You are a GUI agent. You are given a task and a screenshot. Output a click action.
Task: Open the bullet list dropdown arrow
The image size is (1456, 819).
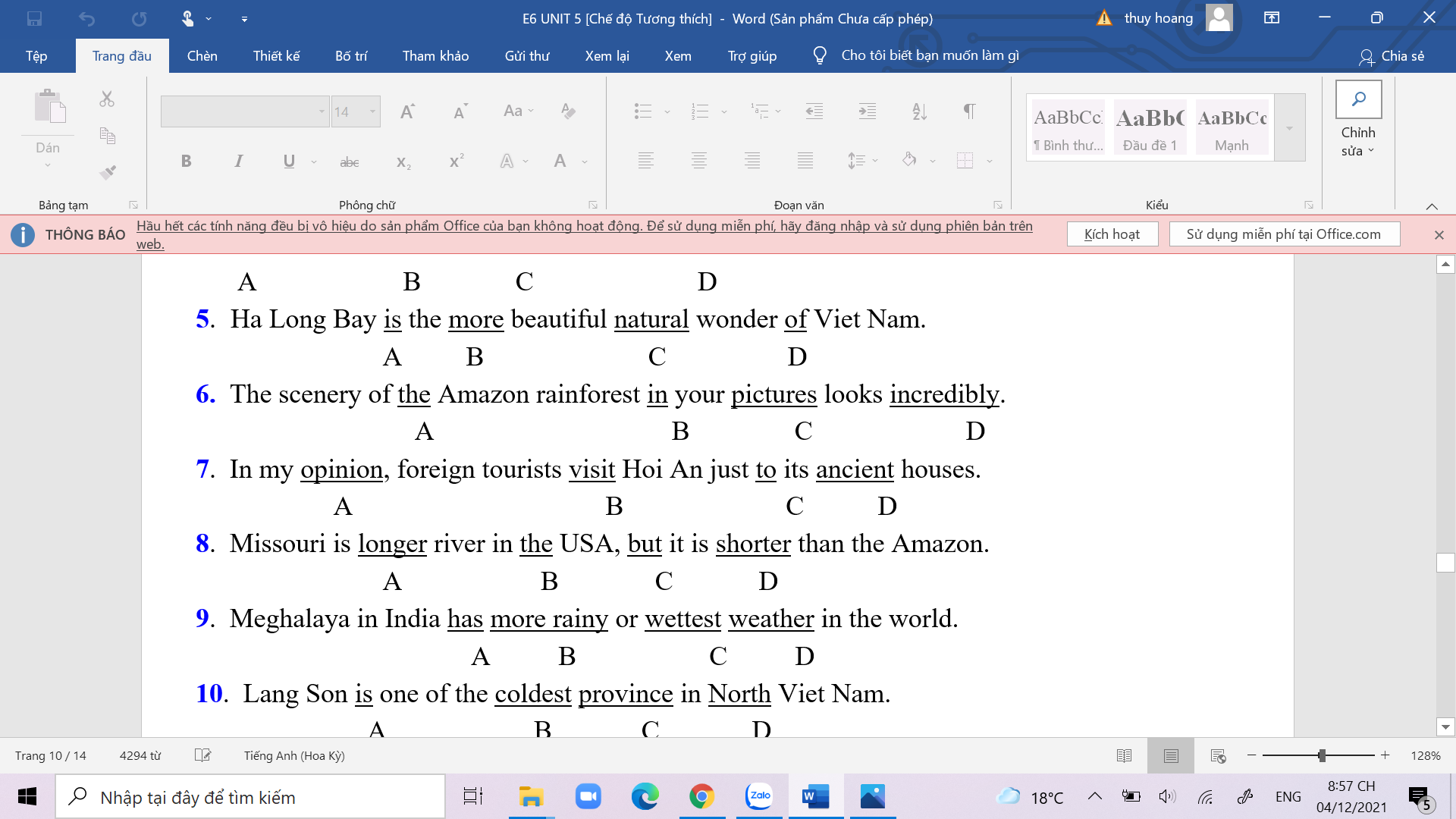[x=667, y=112]
